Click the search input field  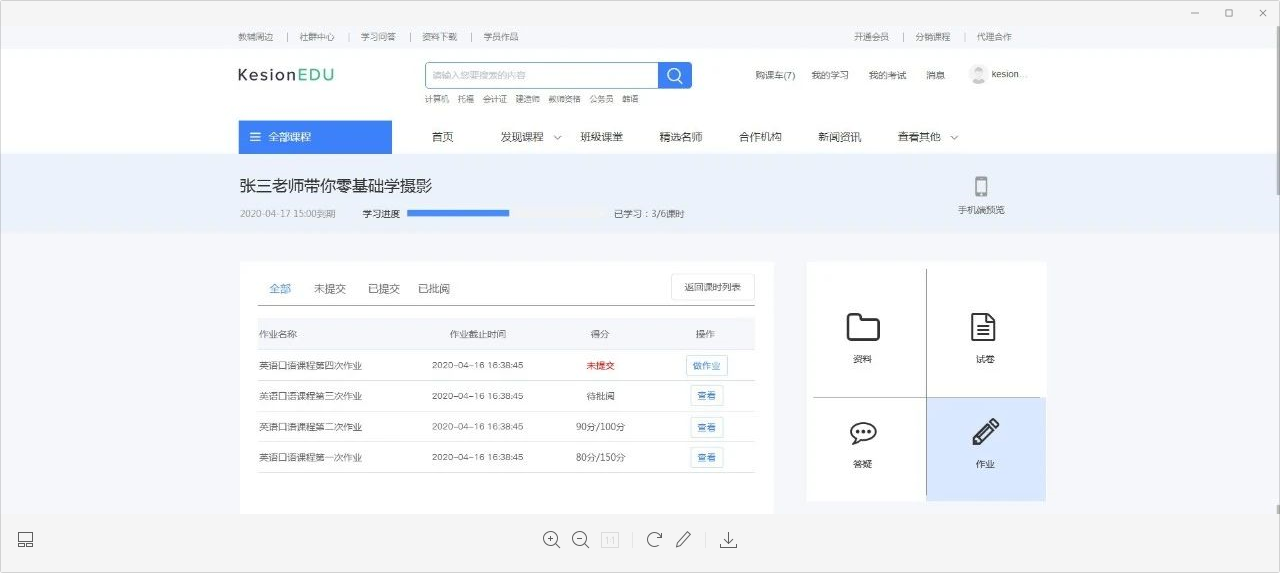tap(540, 76)
